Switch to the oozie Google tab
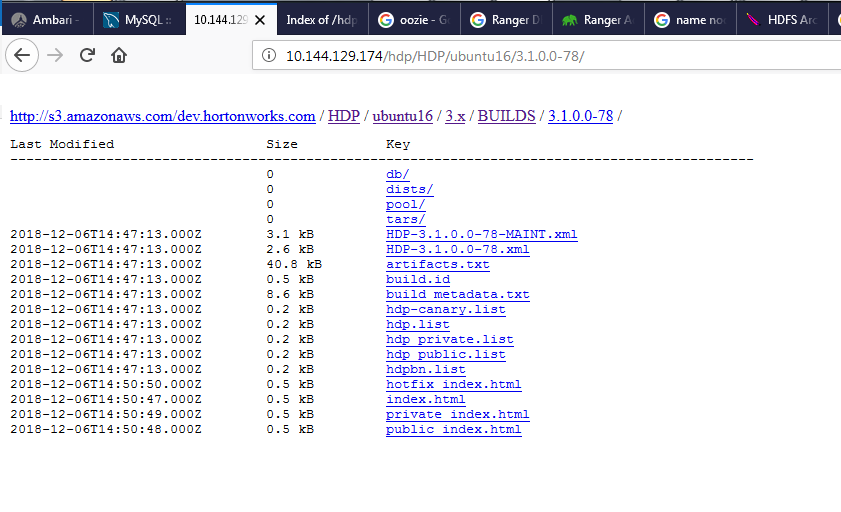Image resolution: width=841 pixels, height=512 pixels. 415,20
